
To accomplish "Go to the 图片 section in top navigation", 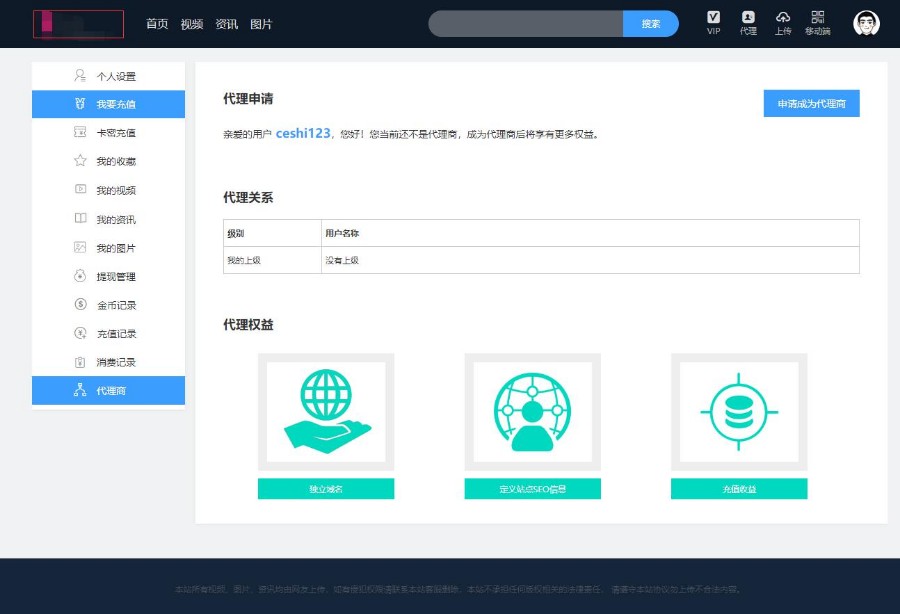I will [x=262, y=24].
